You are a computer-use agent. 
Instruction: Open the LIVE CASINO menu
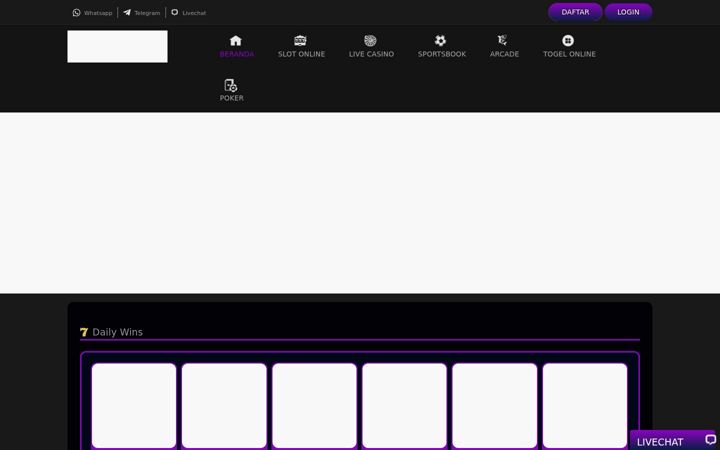click(x=371, y=47)
